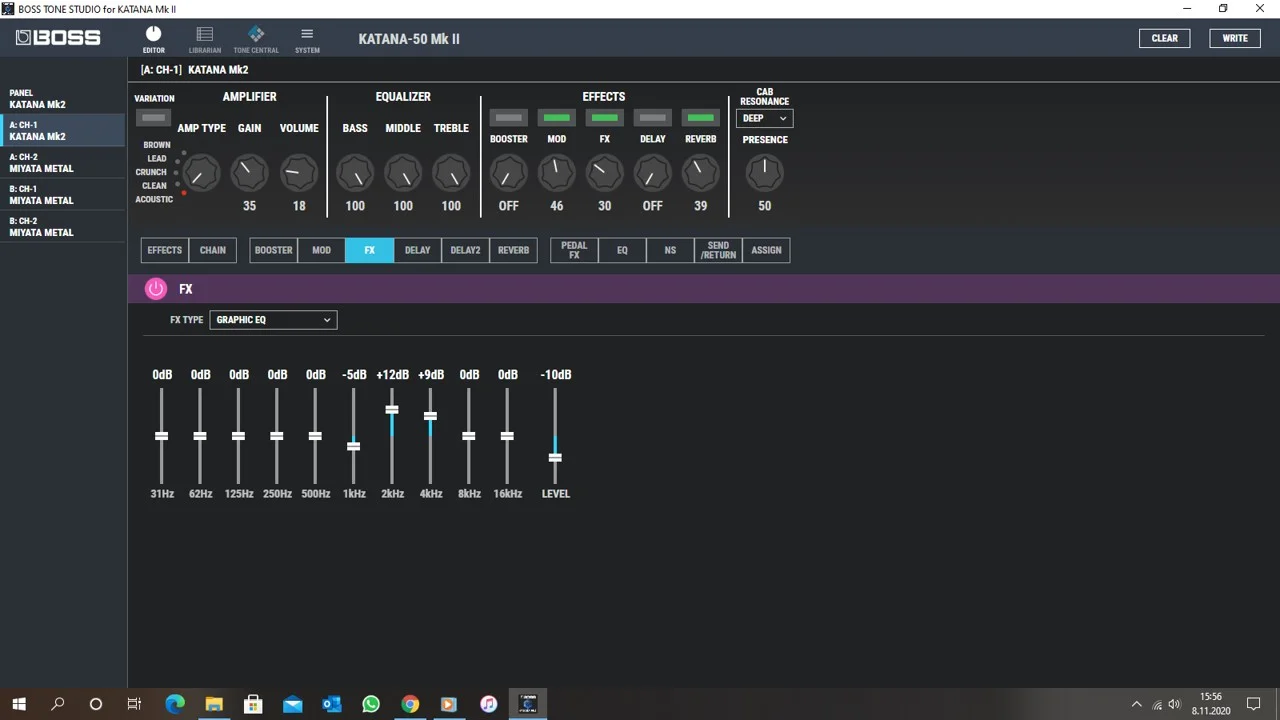Open the Send/Return tab
Image resolution: width=1280 pixels, height=720 pixels.
pyautogui.click(x=718, y=250)
